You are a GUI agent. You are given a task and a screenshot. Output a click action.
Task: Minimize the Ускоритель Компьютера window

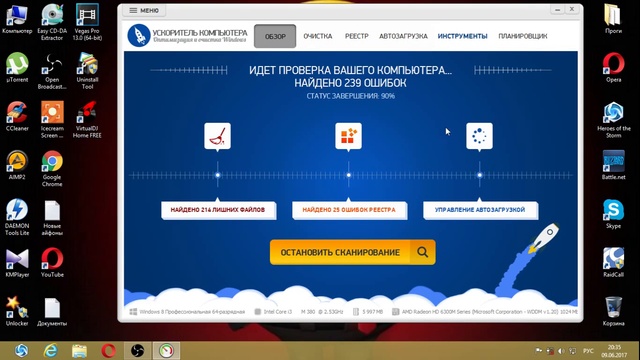[x=557, y=9]
